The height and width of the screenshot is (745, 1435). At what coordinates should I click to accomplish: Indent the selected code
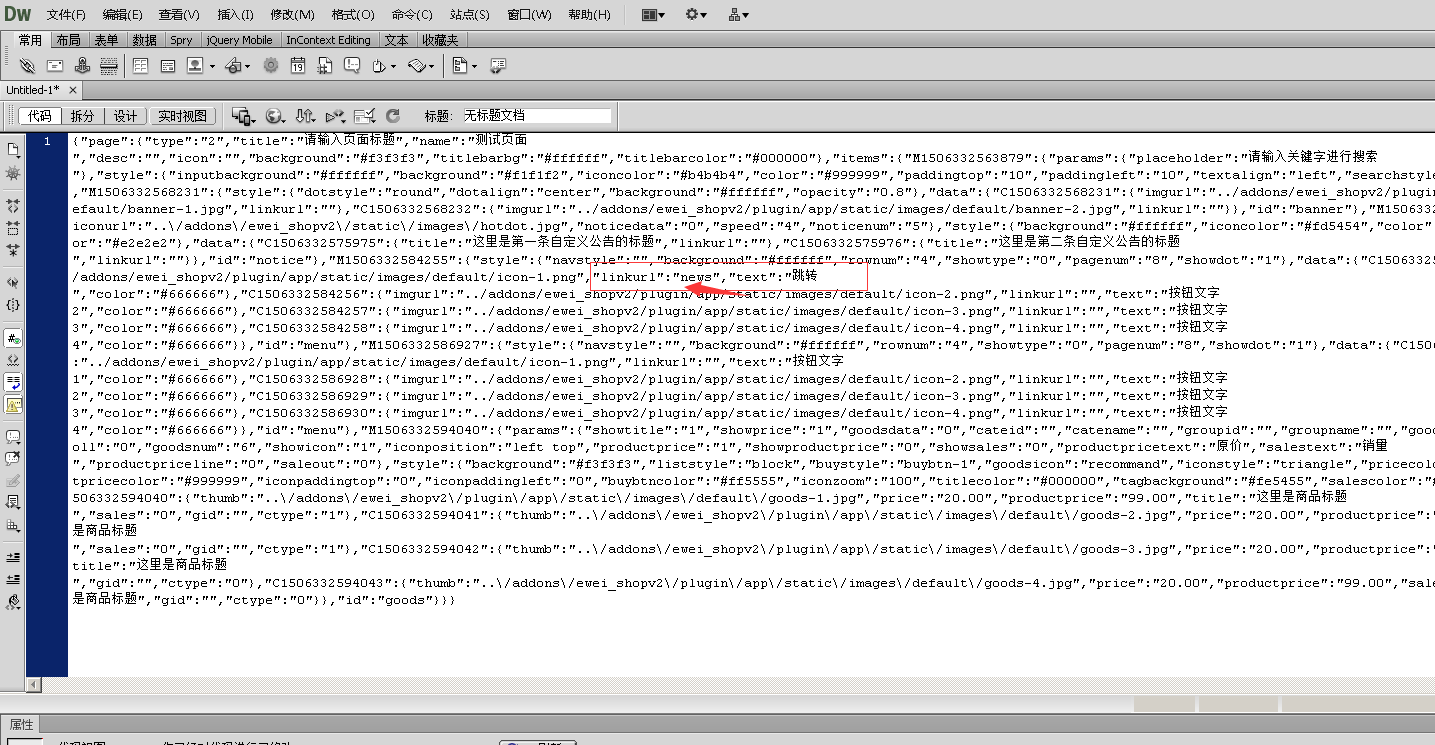point(13,557)
